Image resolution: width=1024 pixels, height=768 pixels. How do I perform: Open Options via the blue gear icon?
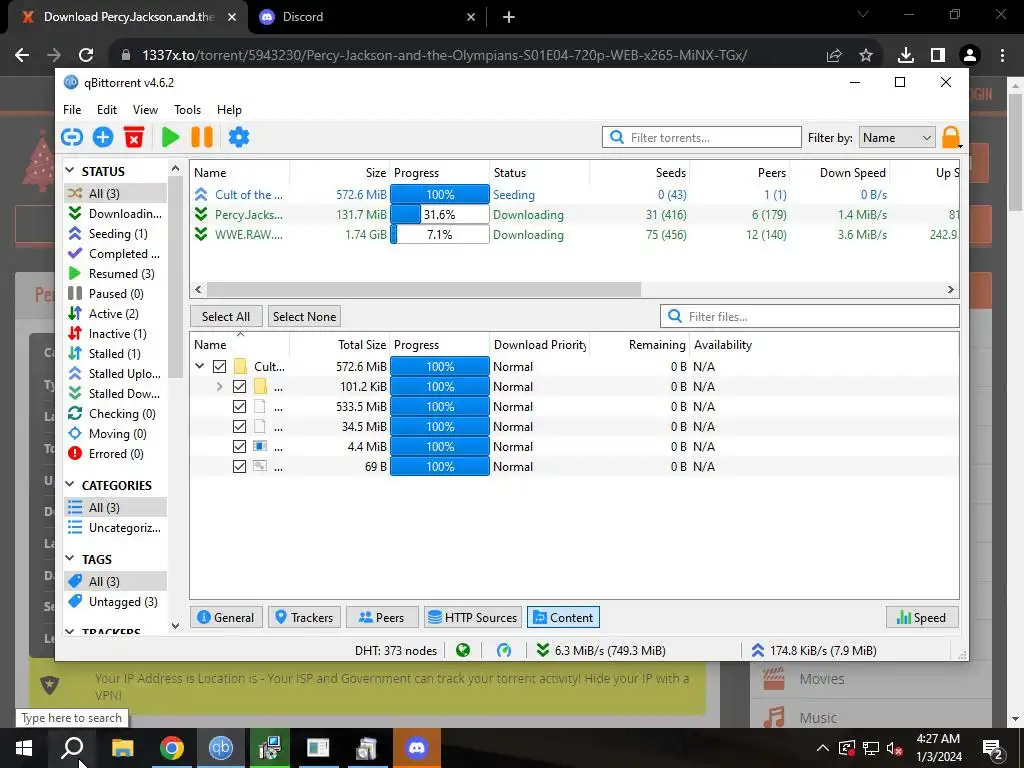click(x=238, y=137)
